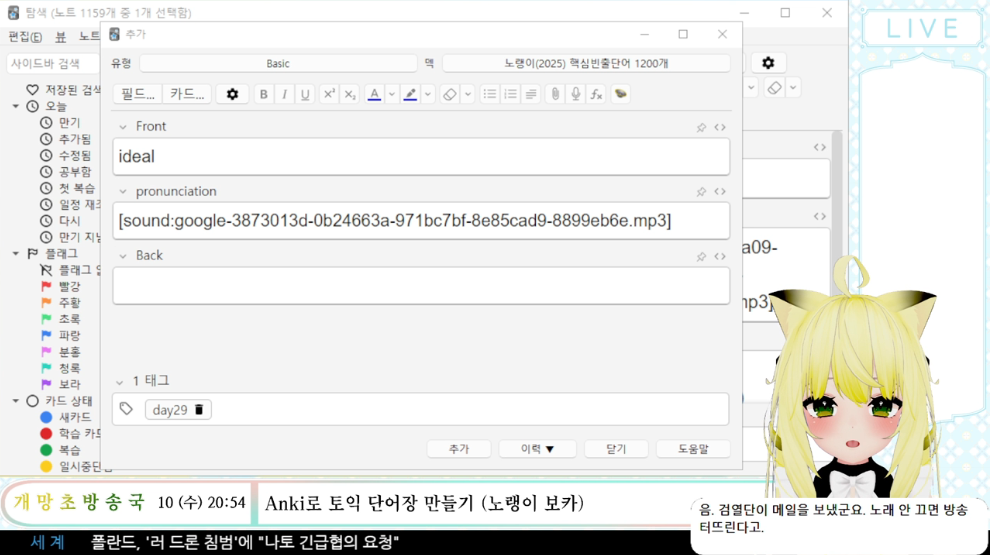Open the 이력 history dropdown button
The width and height of the screenshot is (990, 555).
537,449
